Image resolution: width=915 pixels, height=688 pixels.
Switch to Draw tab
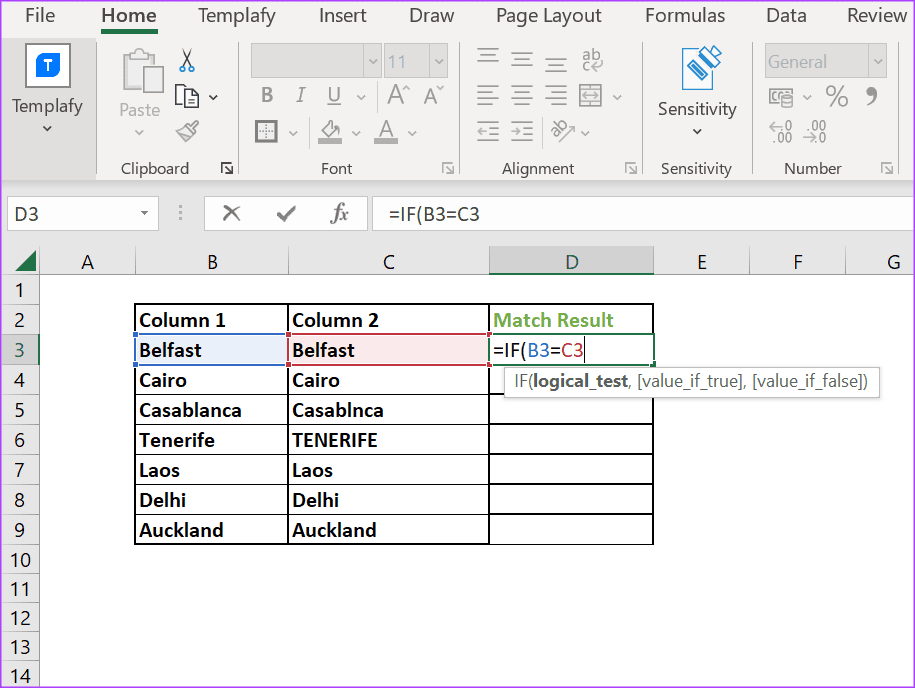point(431,16)
